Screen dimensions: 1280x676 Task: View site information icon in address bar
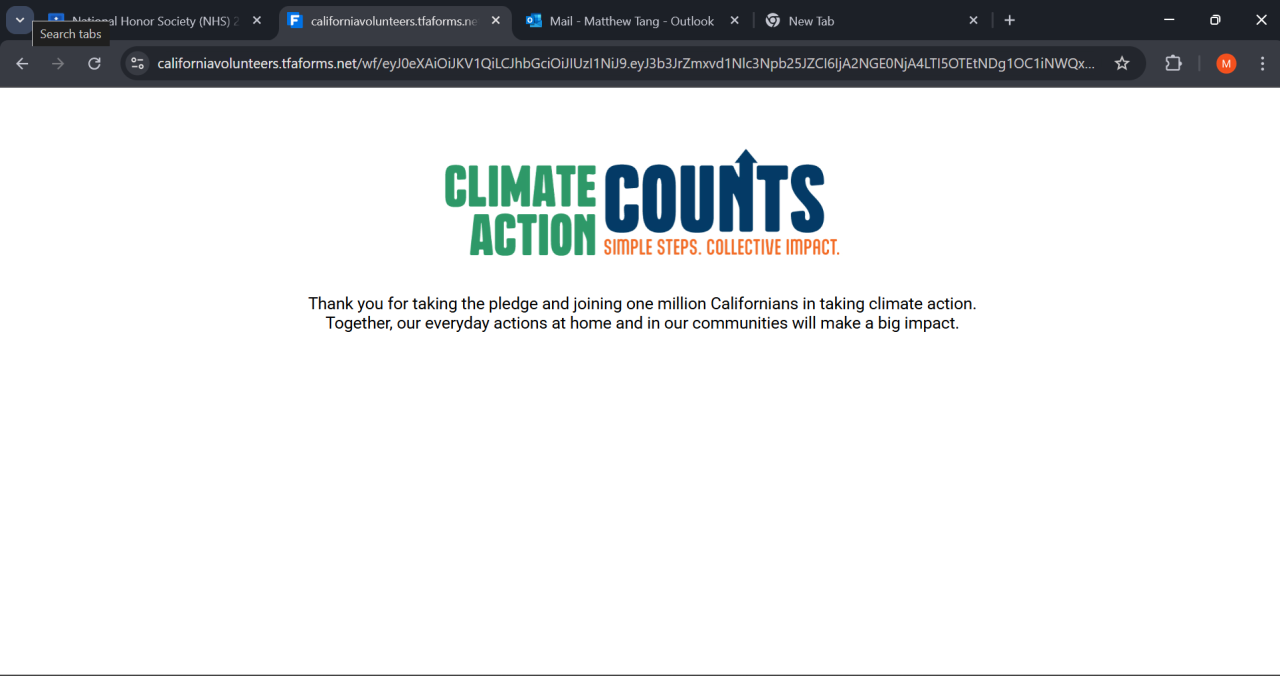(x=138, y=63)
